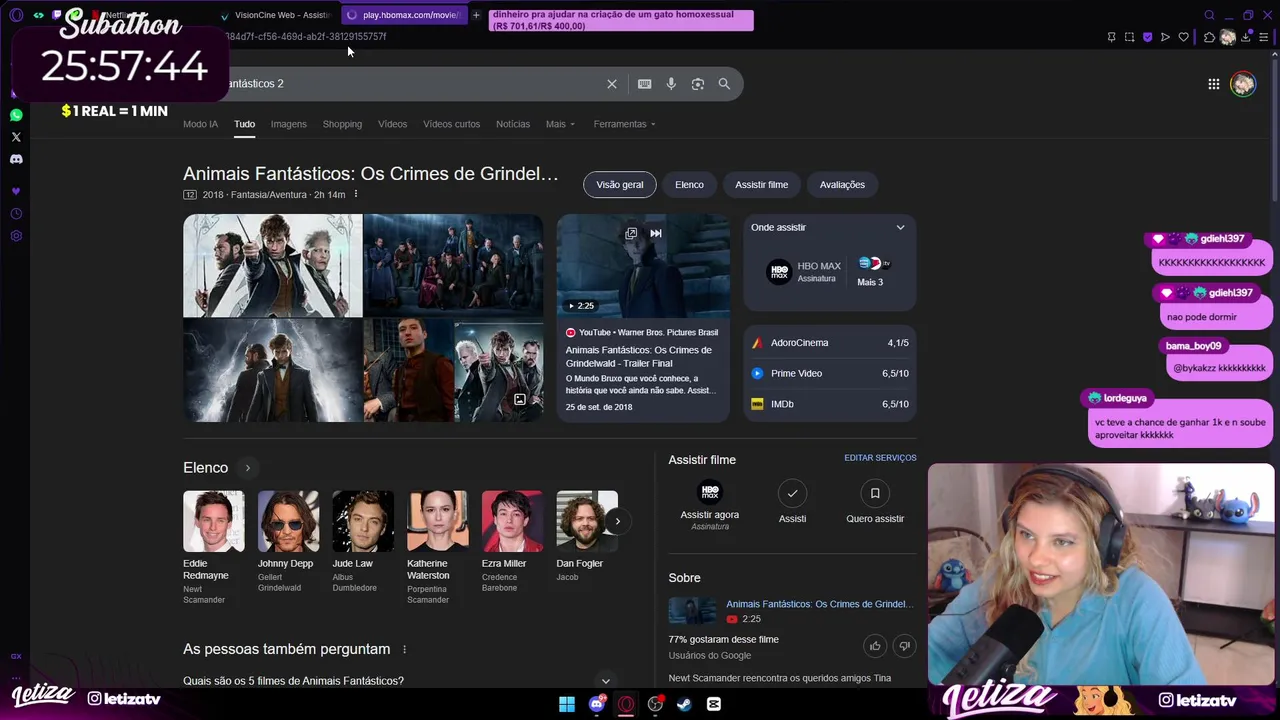Open Discord from the taskbar
The width and height of the screenshot is (1280, 720).
click(597, 704)
